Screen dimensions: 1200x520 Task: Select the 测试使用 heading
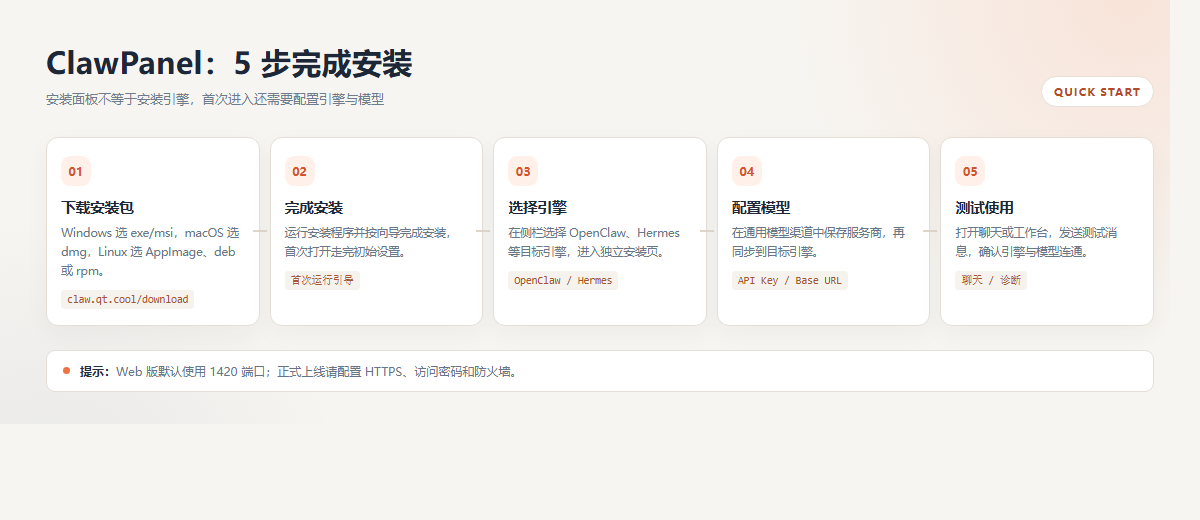point(984,208)
